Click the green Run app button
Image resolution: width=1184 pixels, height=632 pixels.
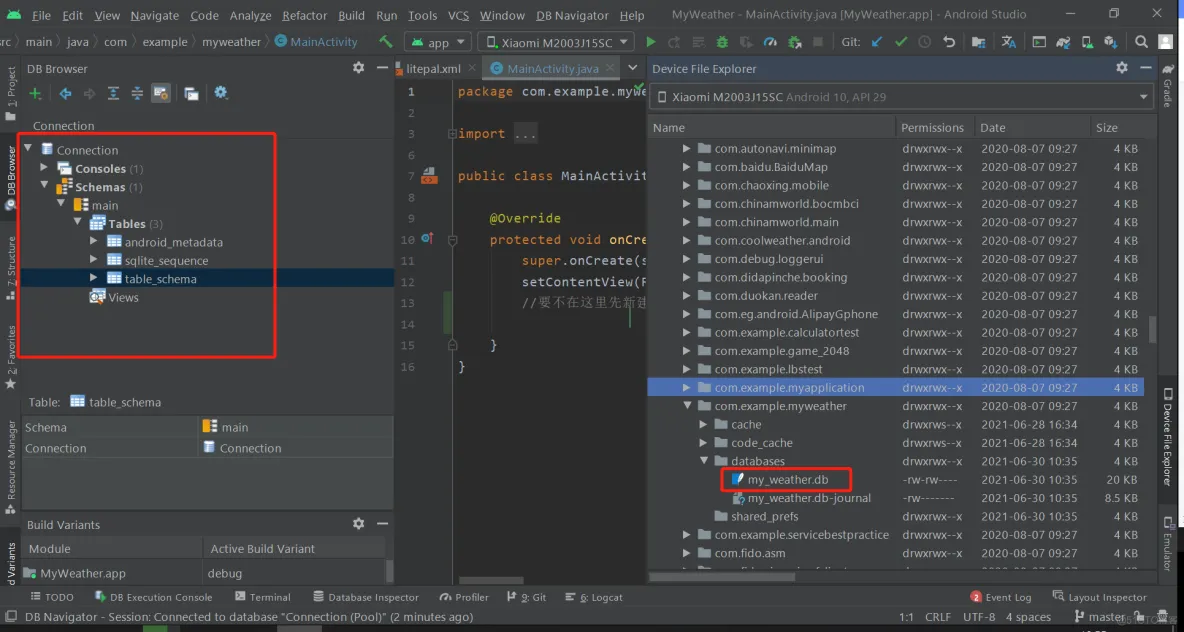pos(651,42)
